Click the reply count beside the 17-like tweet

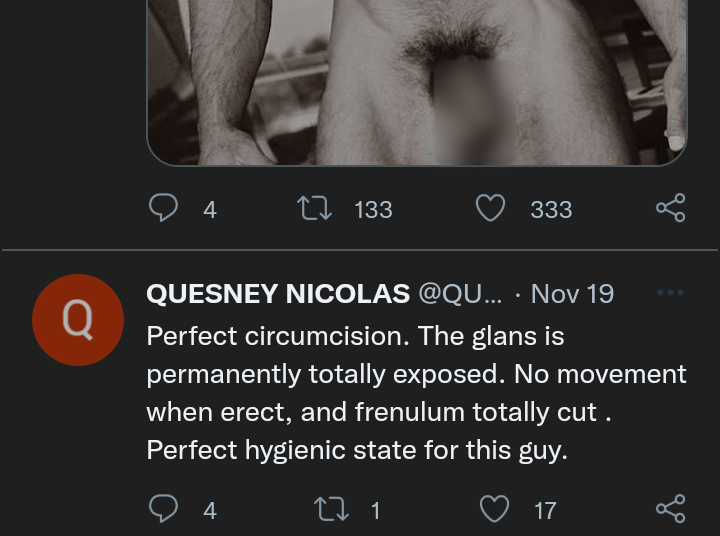pos(210,511)
